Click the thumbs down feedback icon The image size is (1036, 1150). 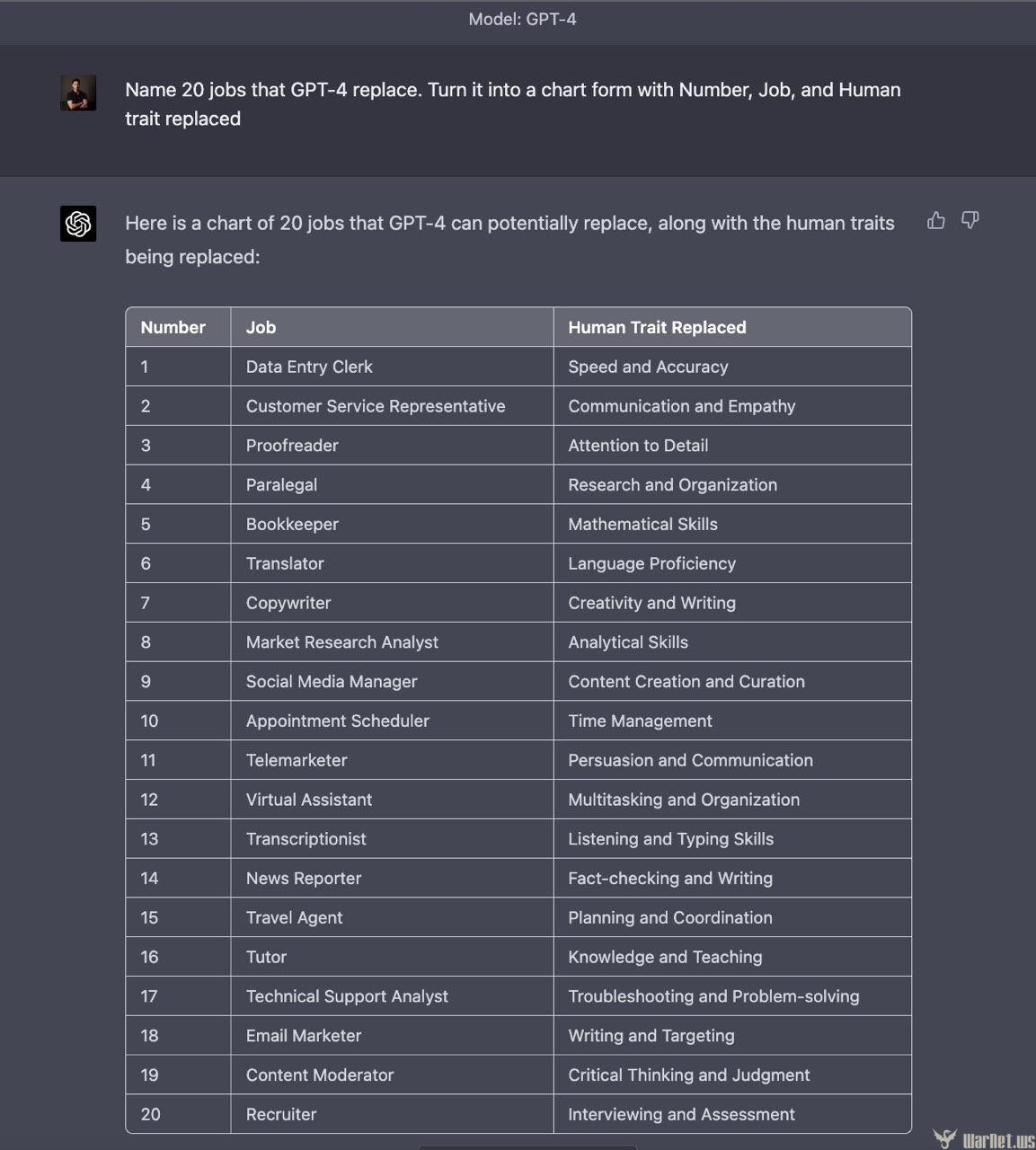[x=970, y=221]
